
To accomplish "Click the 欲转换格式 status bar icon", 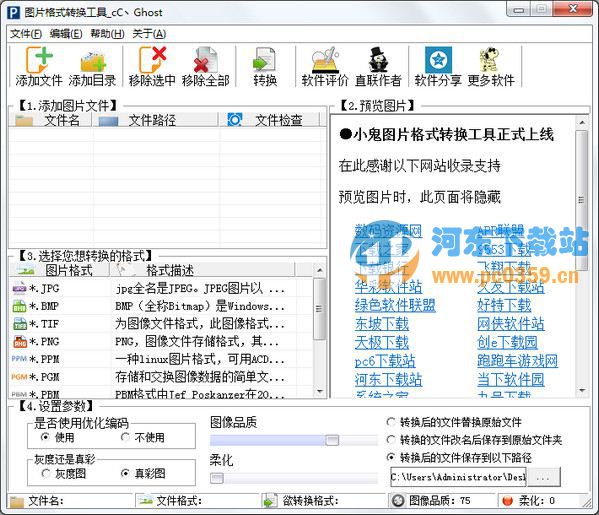I will [x=270, y=501].
